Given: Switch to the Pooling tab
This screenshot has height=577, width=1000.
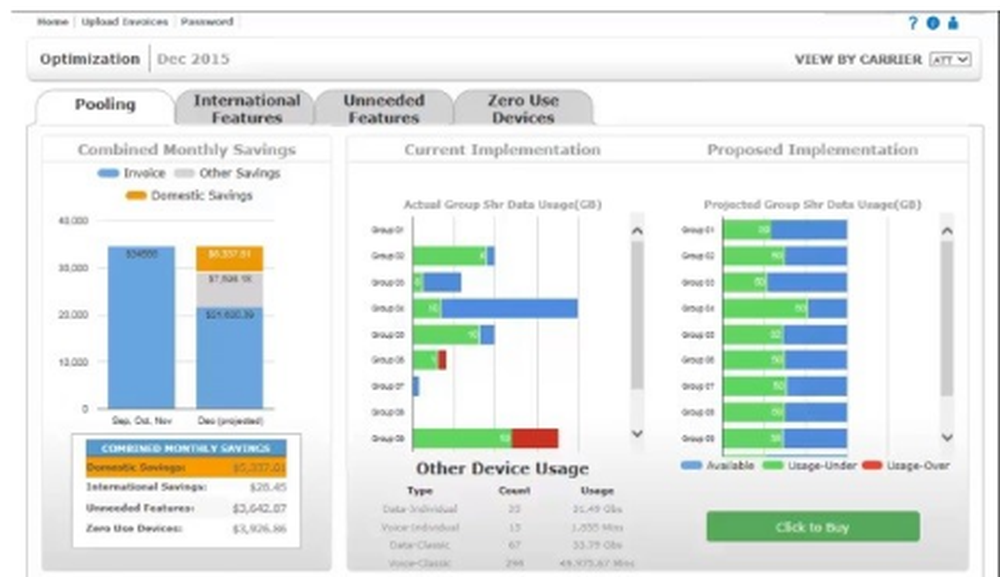Looking at the screenshot, I should (x=105, y=105).
